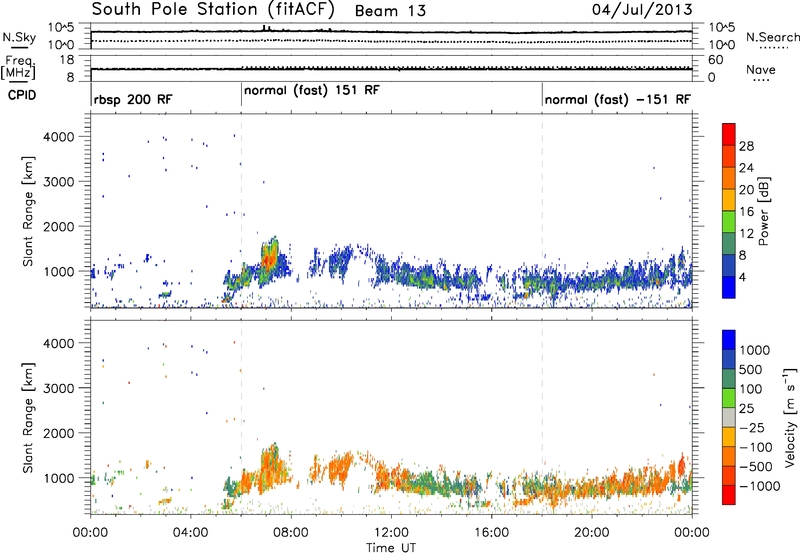The width and height of the screenshot is (800, 554).
Task: Pick the light green 25-100 Velocity segment
Action: tap(729, 398)
